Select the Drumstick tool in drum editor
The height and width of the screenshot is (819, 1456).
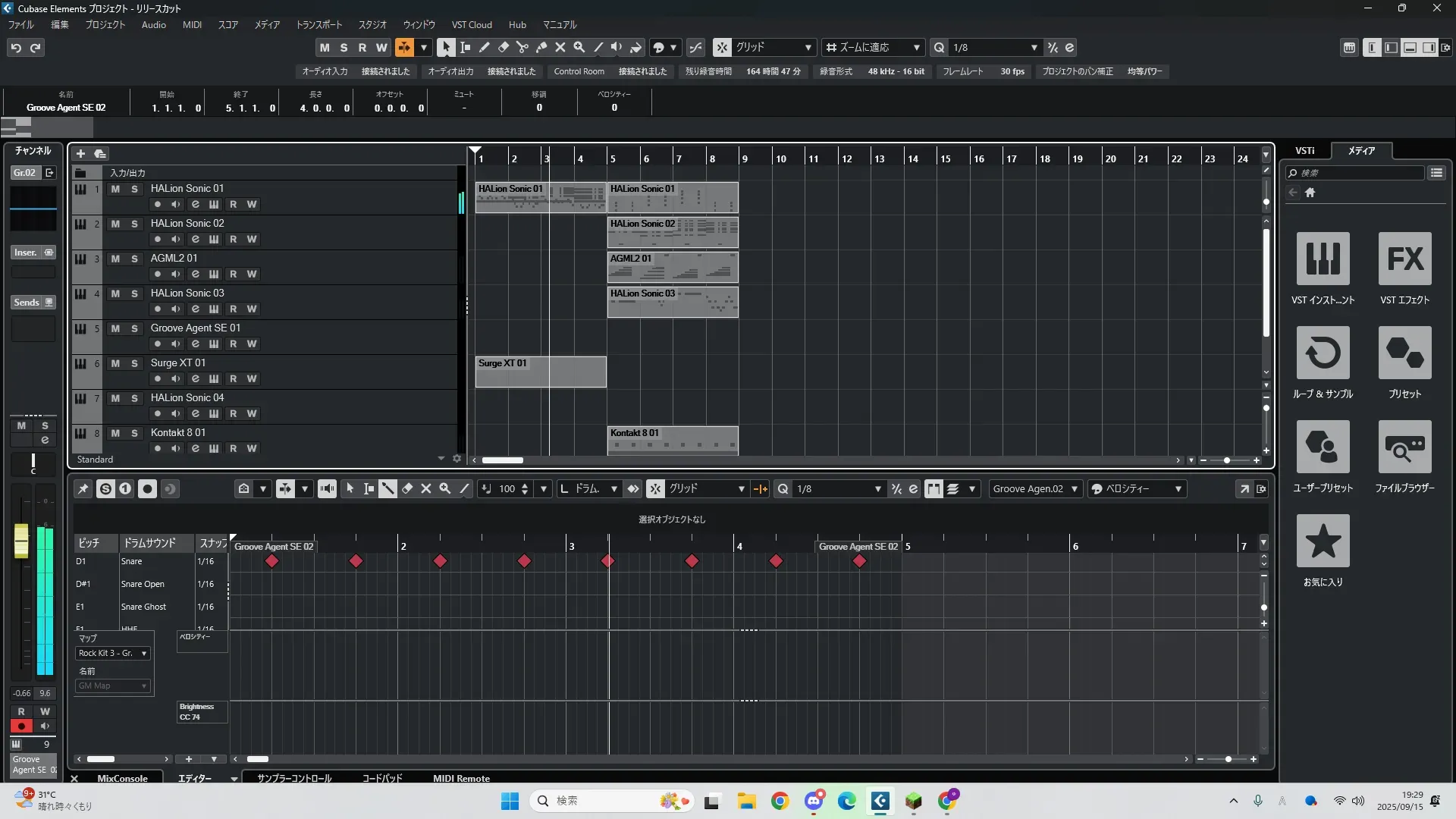pos(388,489)
